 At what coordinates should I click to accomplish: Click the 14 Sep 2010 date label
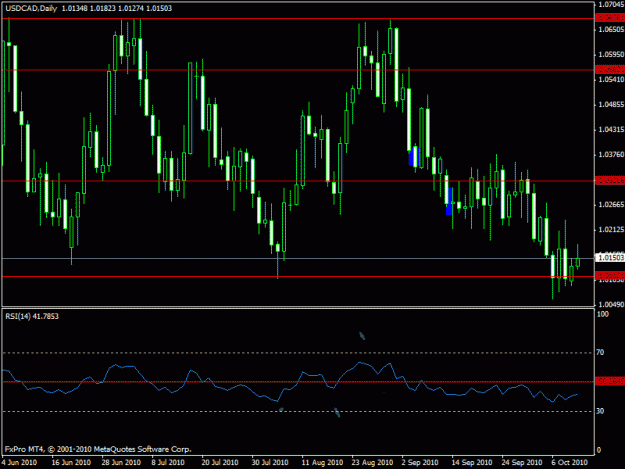472,463
